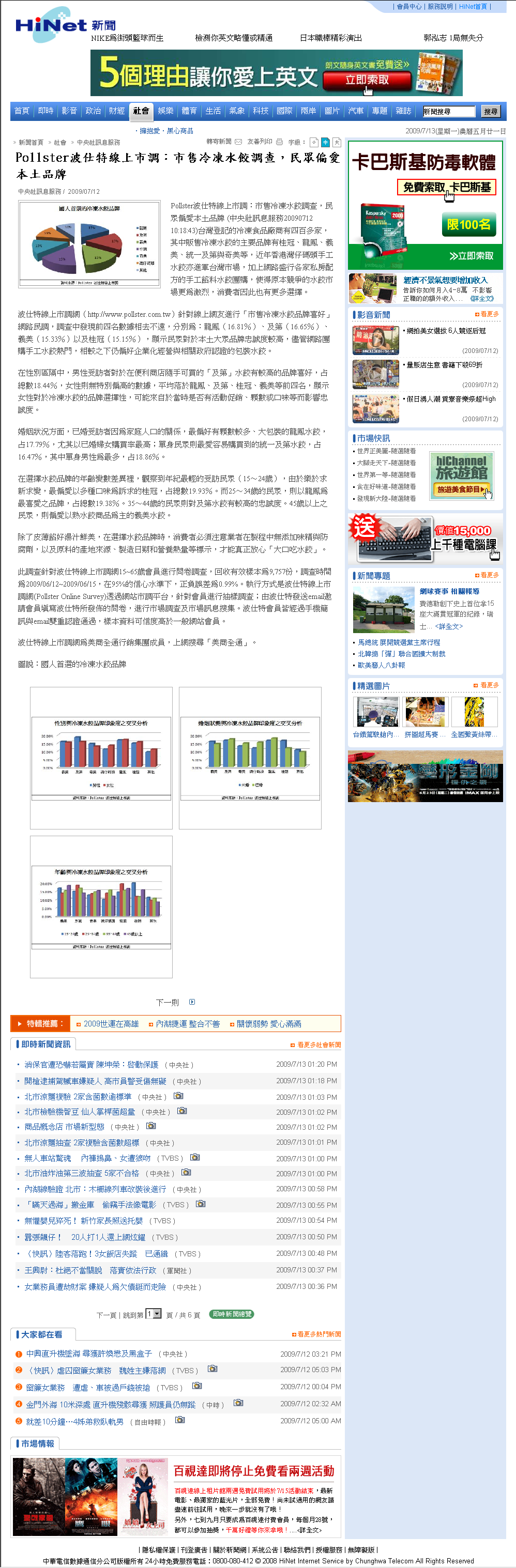Open the 娛樂 navigation tab
The height and width of the screenshot is (1568, 516).
pos(165,112)
